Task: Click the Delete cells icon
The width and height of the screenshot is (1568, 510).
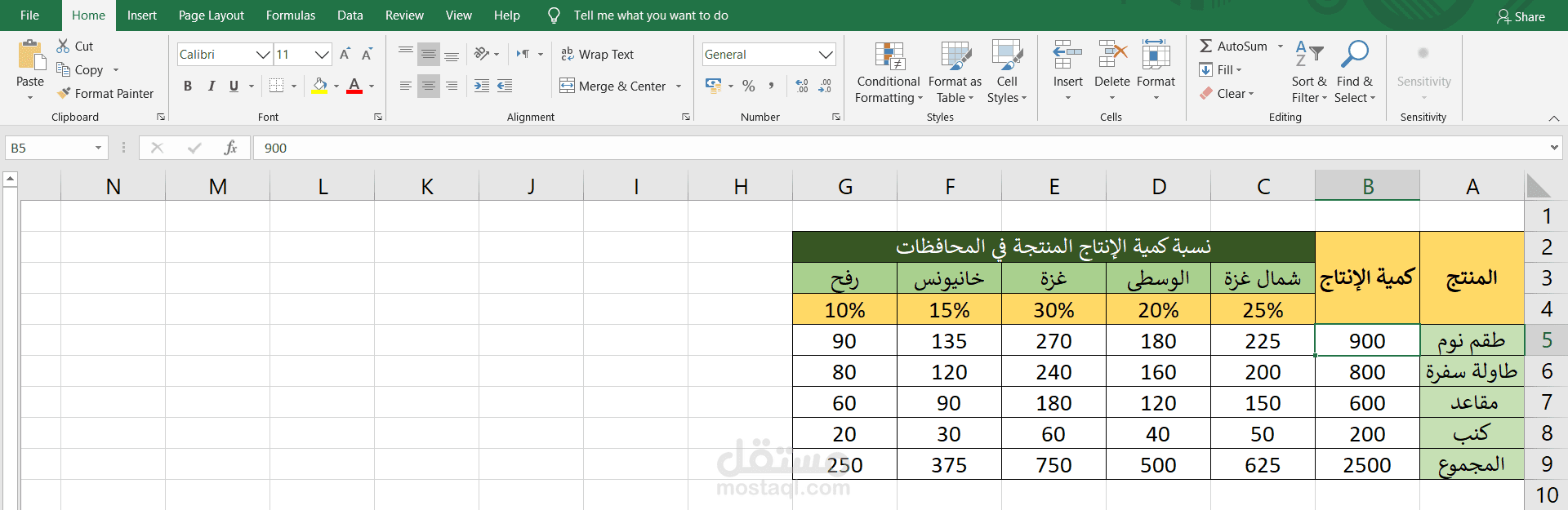Action: (x=1112, y=55)
